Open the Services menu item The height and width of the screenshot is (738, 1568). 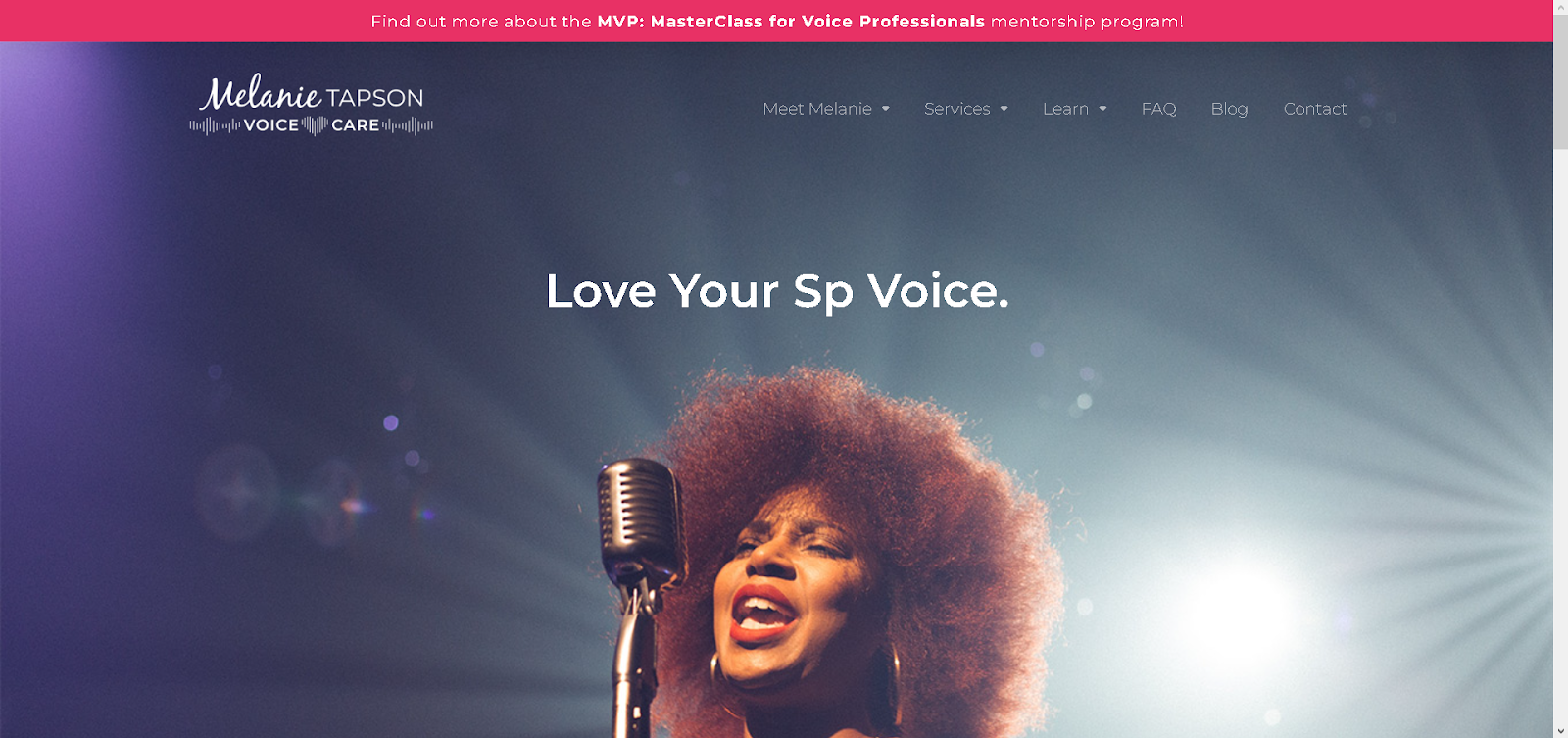tap(956, 109)
